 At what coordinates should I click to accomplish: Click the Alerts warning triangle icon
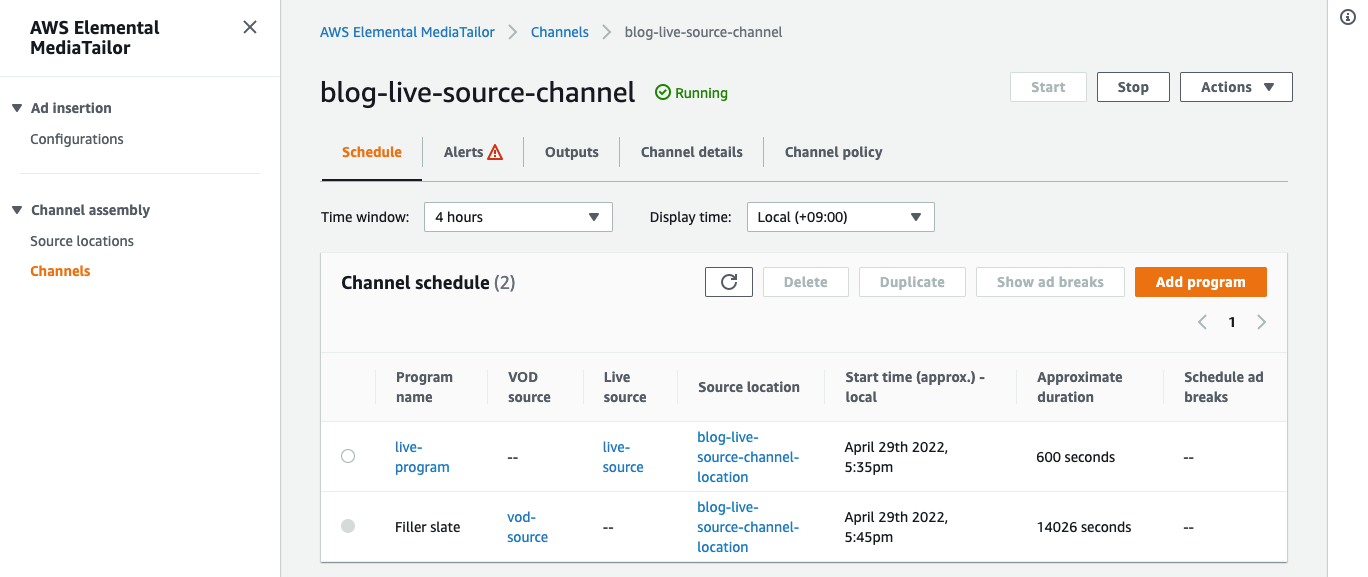[x=495, y=152]
